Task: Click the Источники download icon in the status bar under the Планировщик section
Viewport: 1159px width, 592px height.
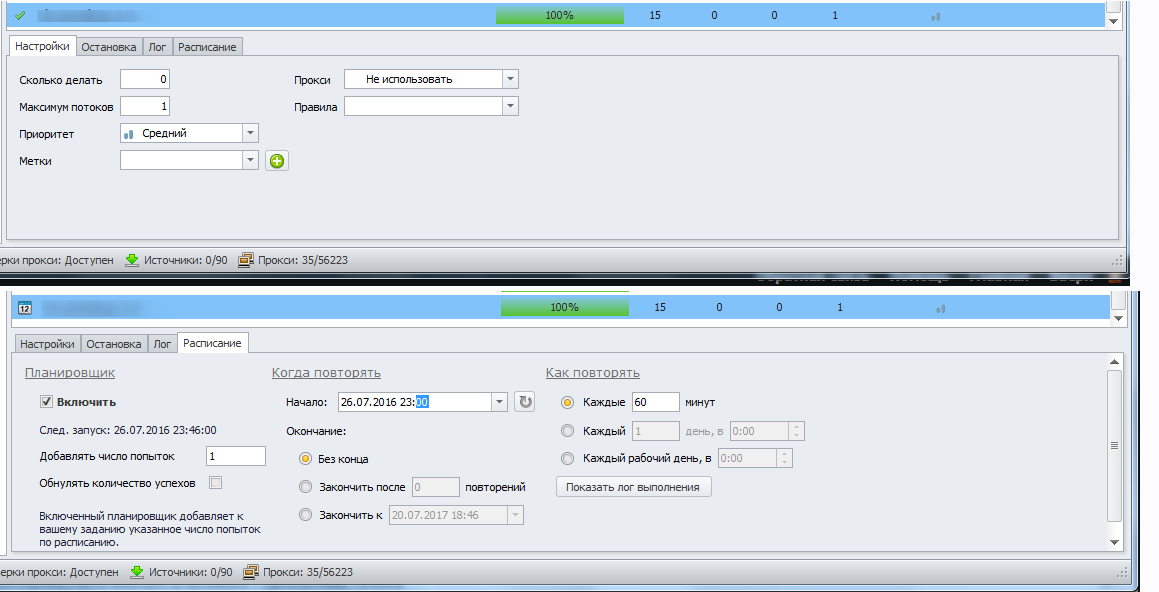Action: (x=137, y=572)
